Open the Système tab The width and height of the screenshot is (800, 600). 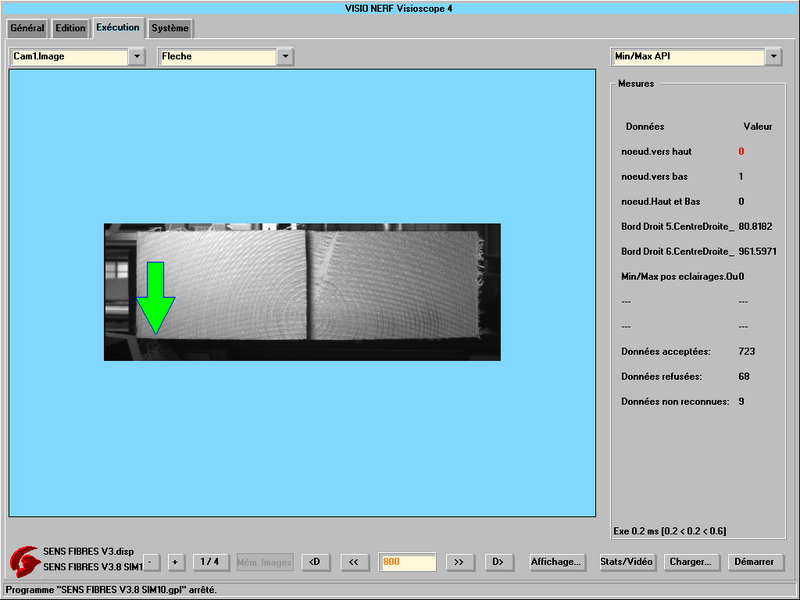click(x=170, y=28)
